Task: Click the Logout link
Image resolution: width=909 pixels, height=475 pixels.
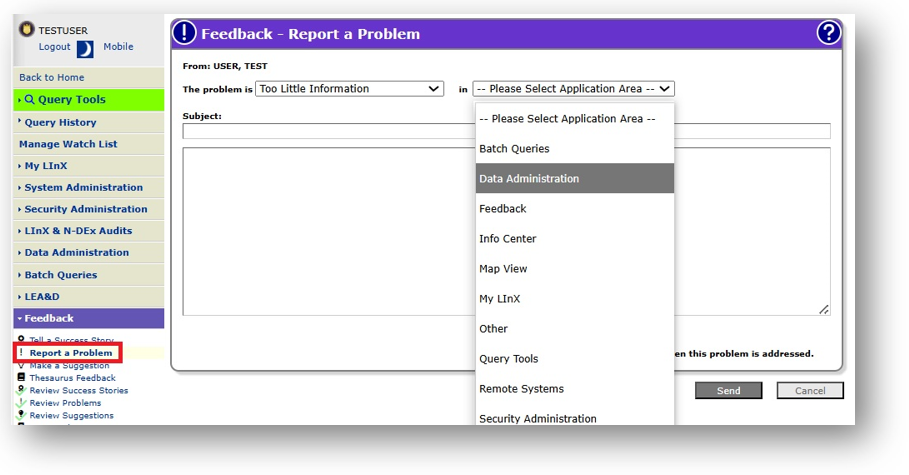Action: pos(54,47)
